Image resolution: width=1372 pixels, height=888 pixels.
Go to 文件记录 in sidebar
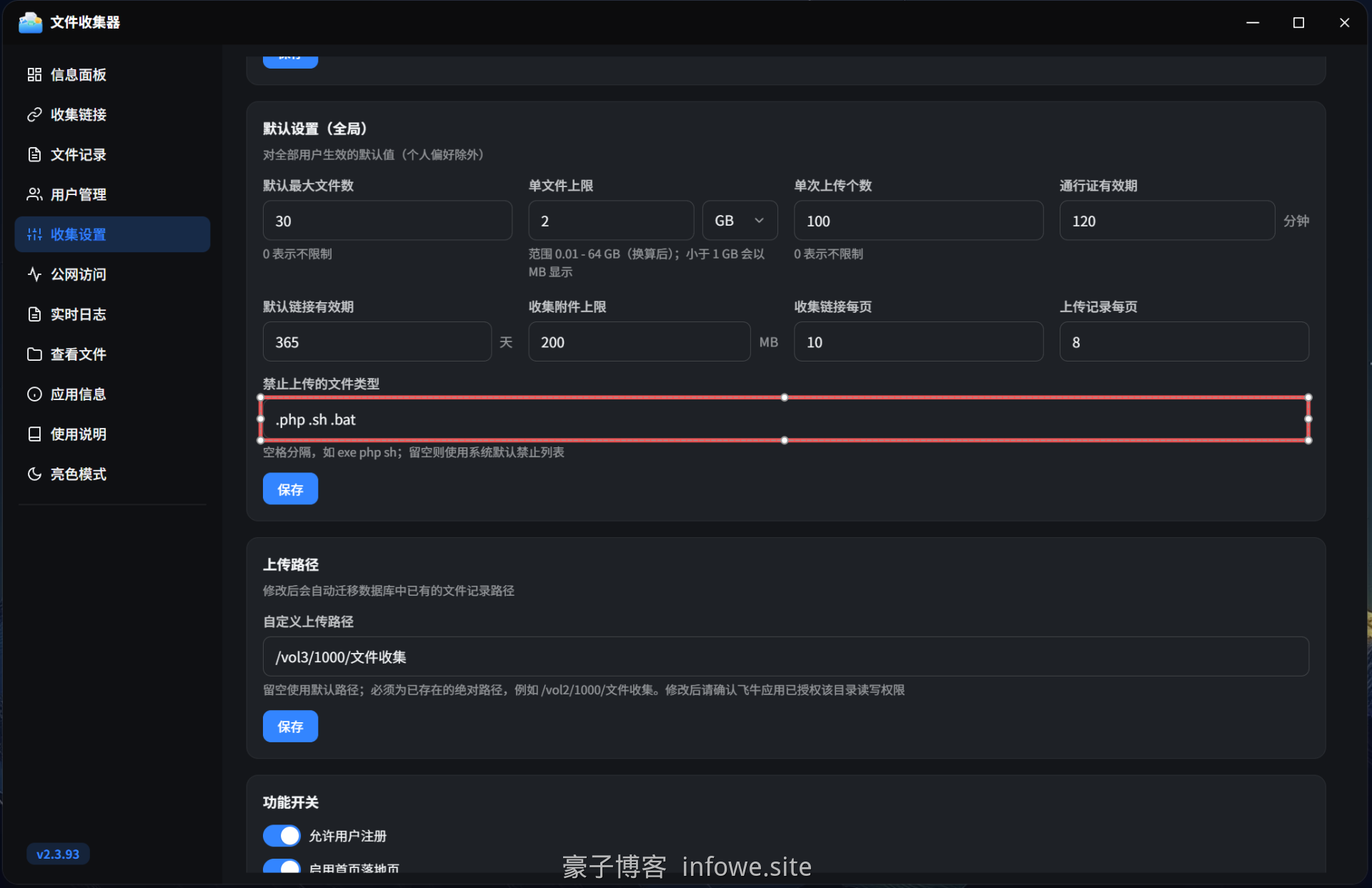coord(112,154)
